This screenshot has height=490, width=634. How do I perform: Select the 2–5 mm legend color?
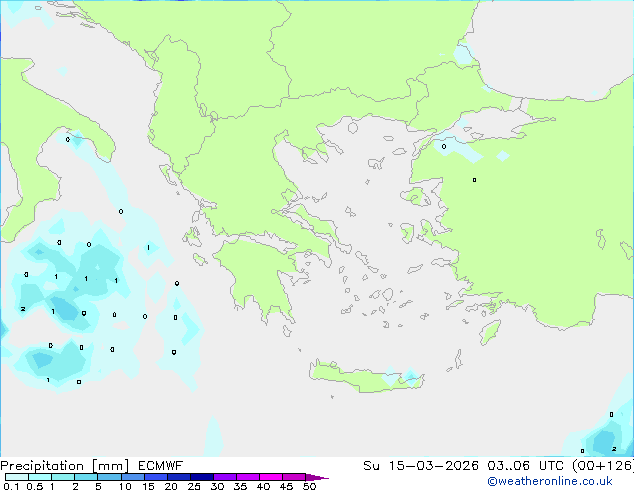pos(86,477)
